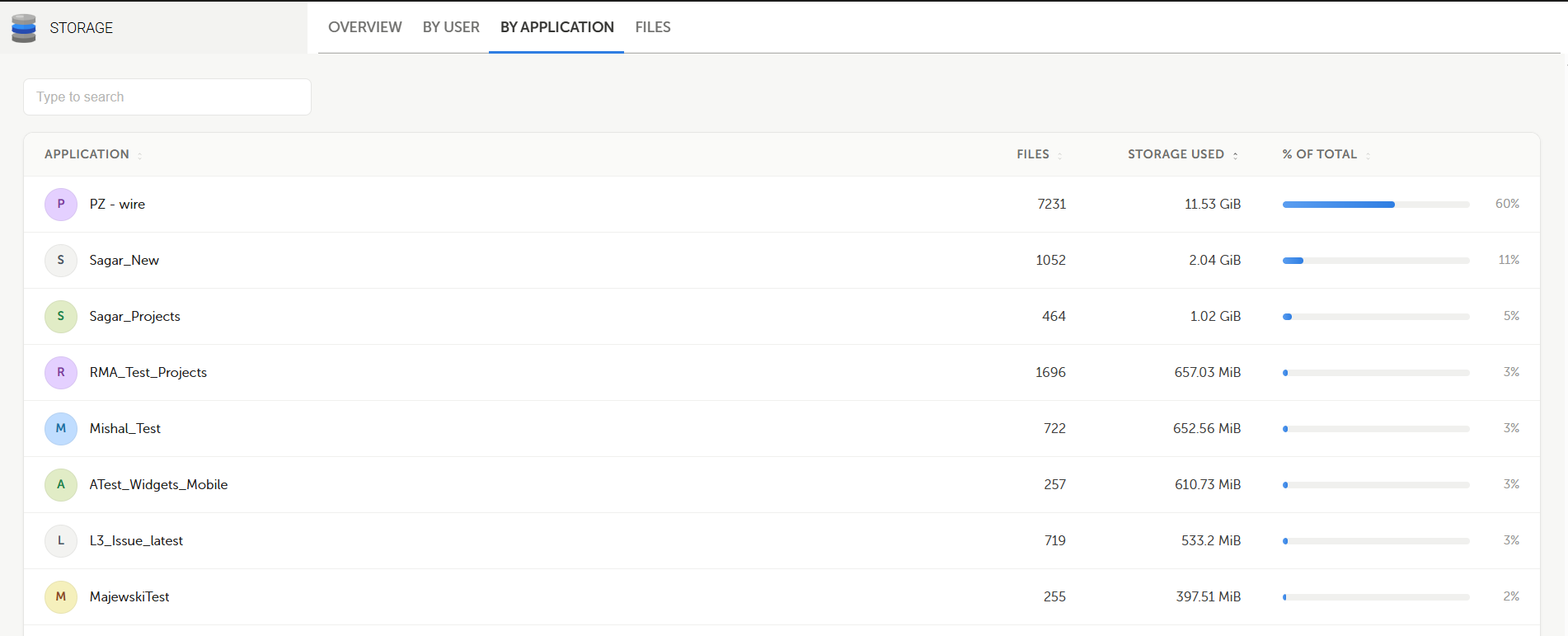
Task: Click the 2.04 GiB storage value
Action: pyautogui.click(x=1215, y=261)
